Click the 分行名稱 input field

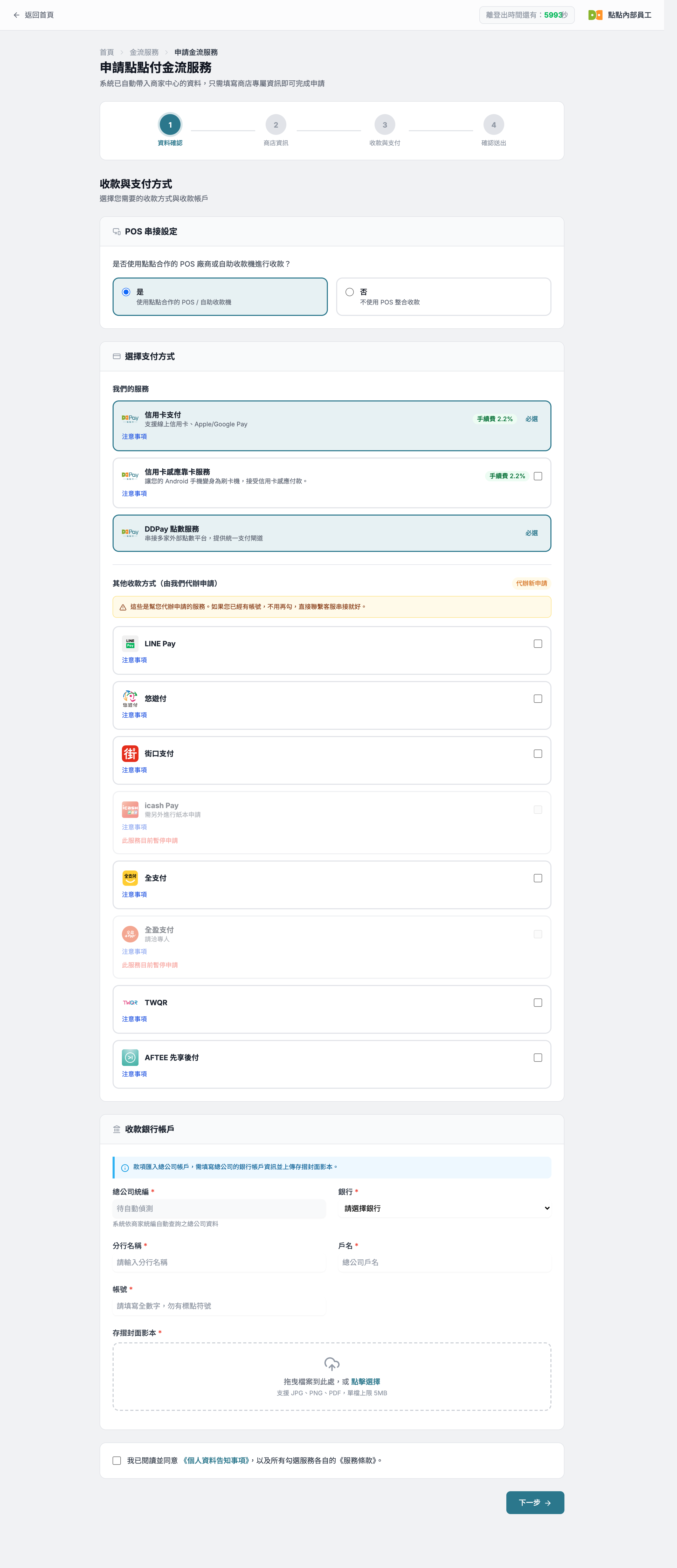219,1262
